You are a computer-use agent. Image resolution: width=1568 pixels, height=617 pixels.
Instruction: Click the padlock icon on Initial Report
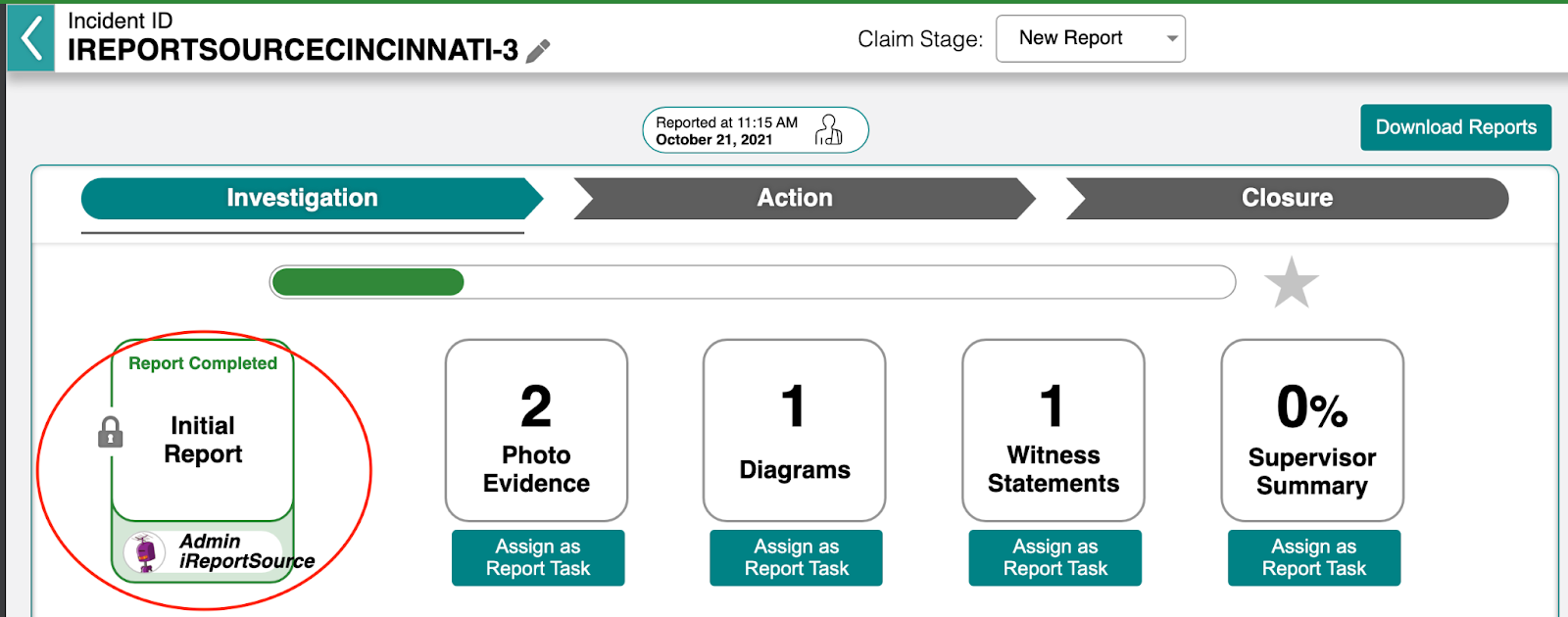111,432
